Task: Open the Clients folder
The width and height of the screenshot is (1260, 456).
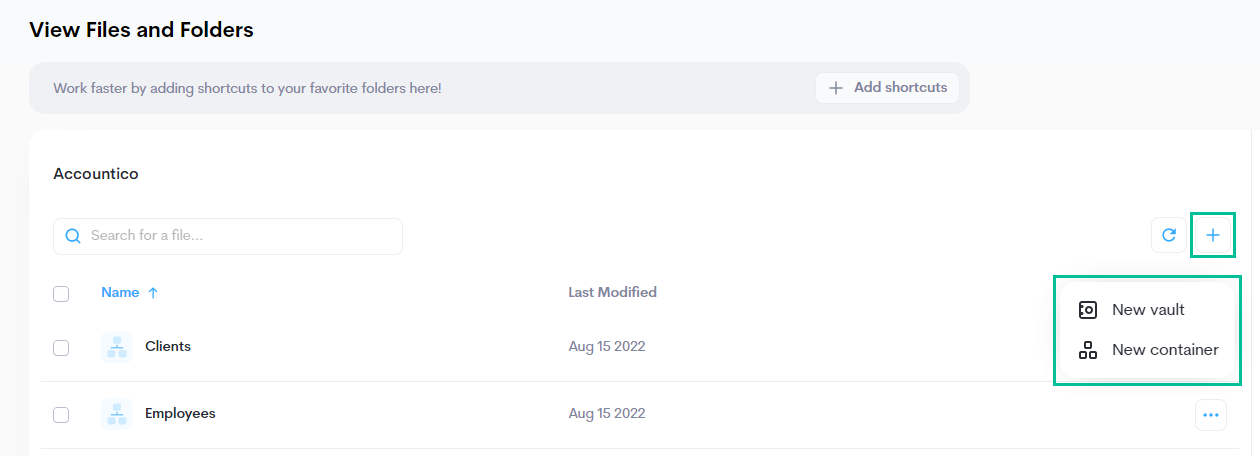Action: (x=168, y=347)
